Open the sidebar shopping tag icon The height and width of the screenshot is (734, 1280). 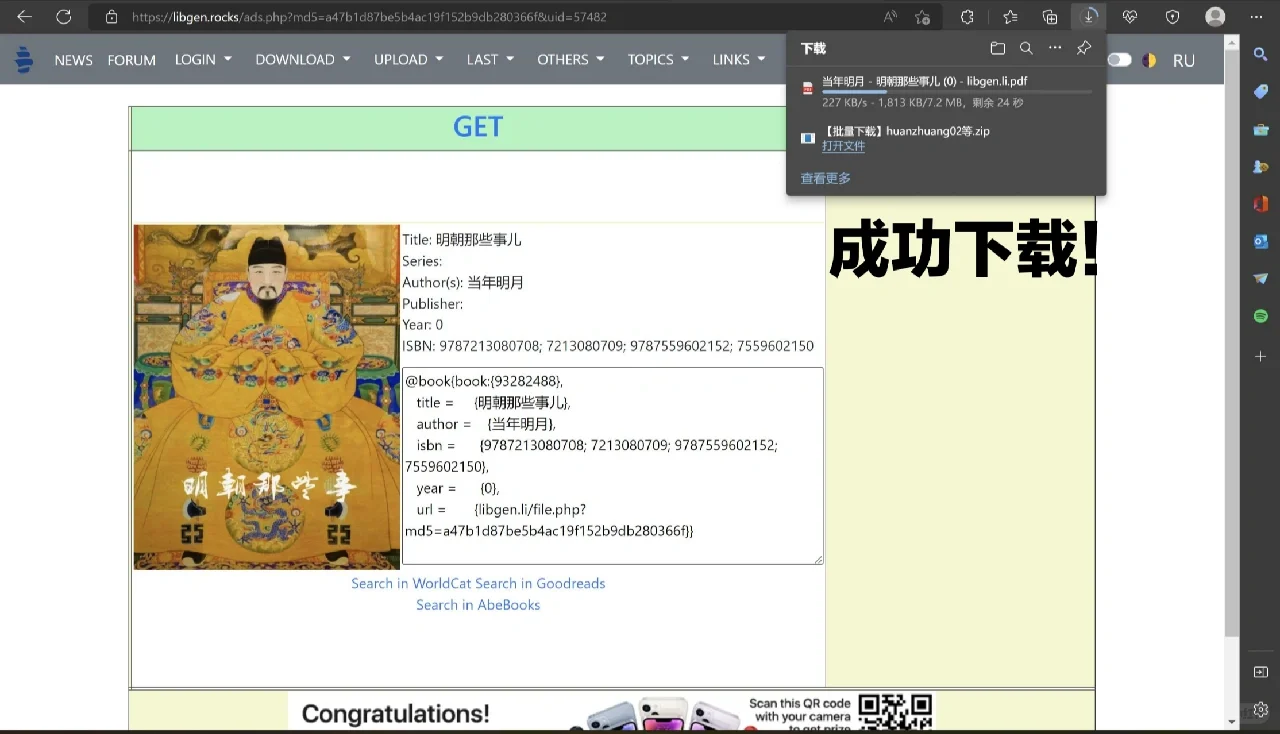click(1260, 91)
